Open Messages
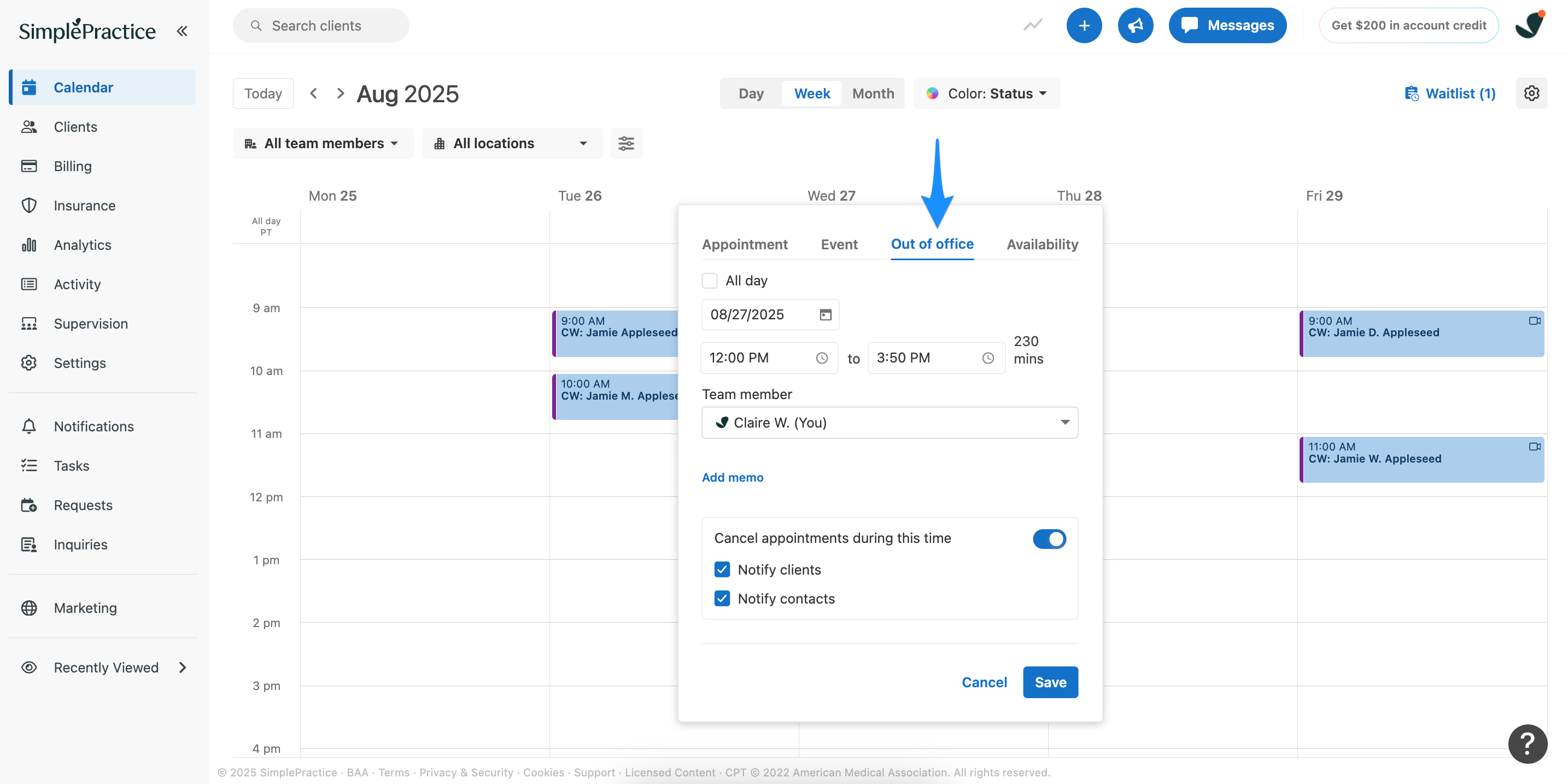 point(1227,26)
